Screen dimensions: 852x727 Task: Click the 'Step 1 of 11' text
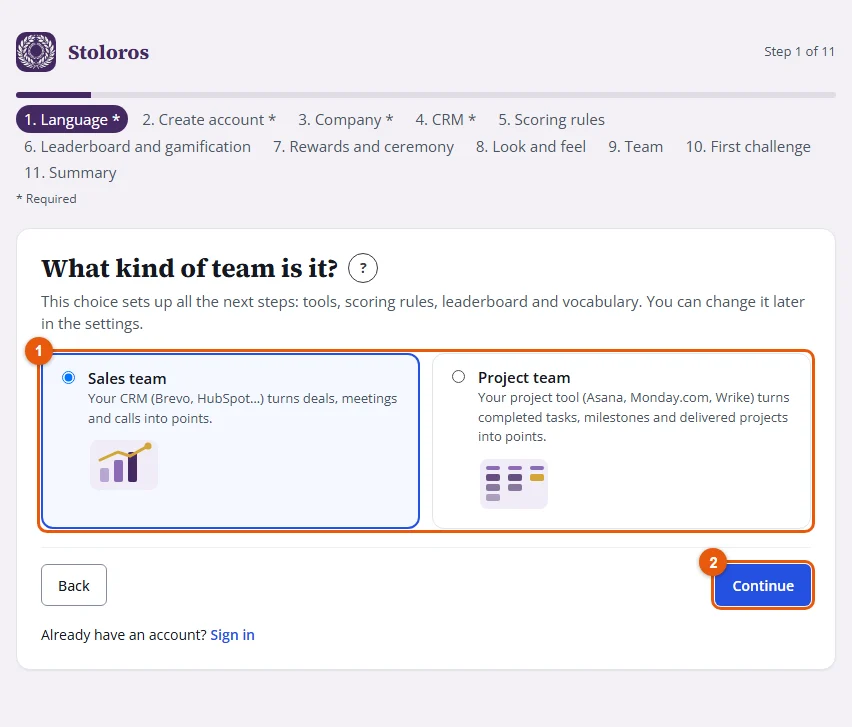[x=799, y=52]
